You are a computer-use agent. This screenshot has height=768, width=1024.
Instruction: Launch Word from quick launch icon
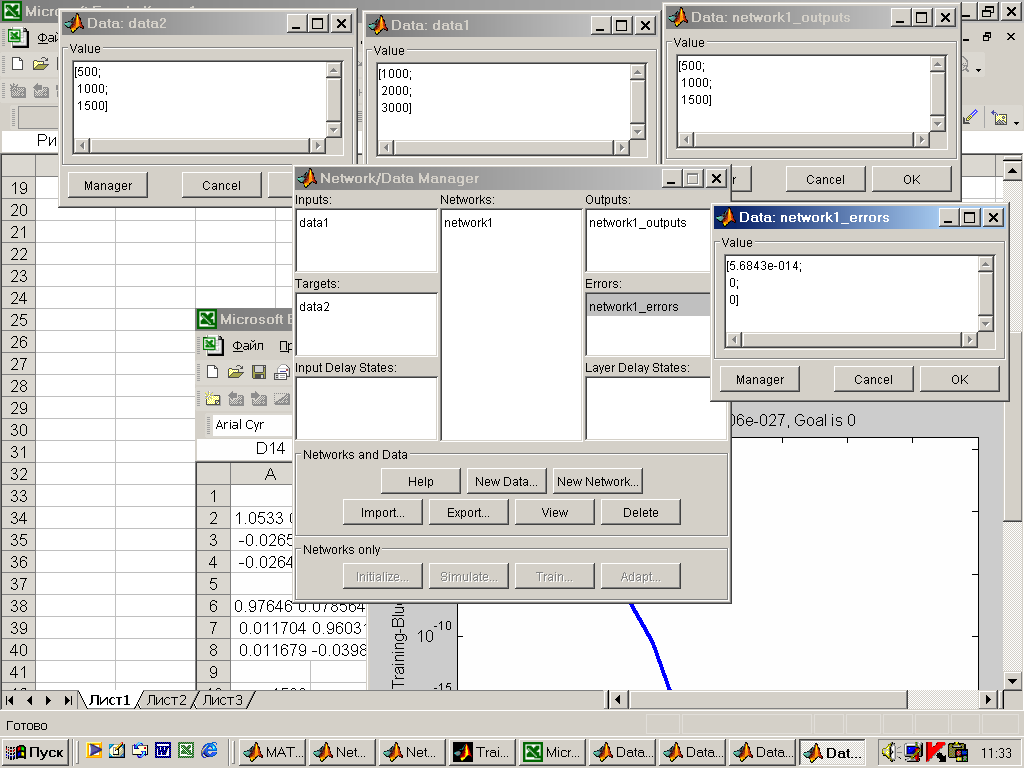point(163,750)
